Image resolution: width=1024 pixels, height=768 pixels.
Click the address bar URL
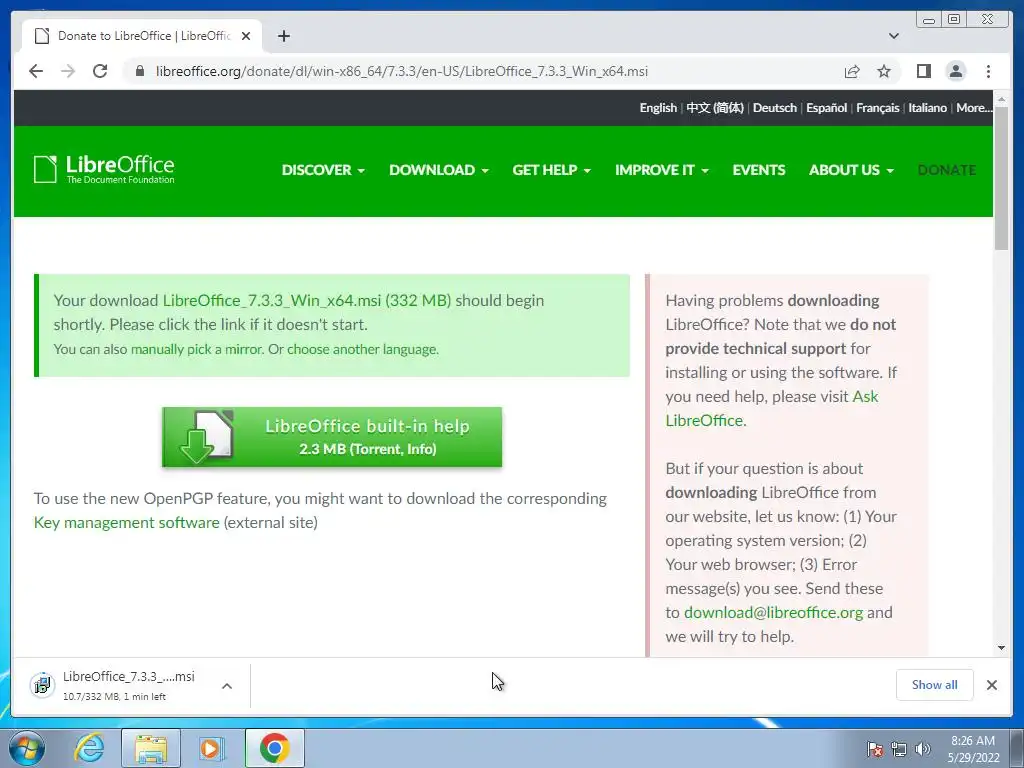402,71
